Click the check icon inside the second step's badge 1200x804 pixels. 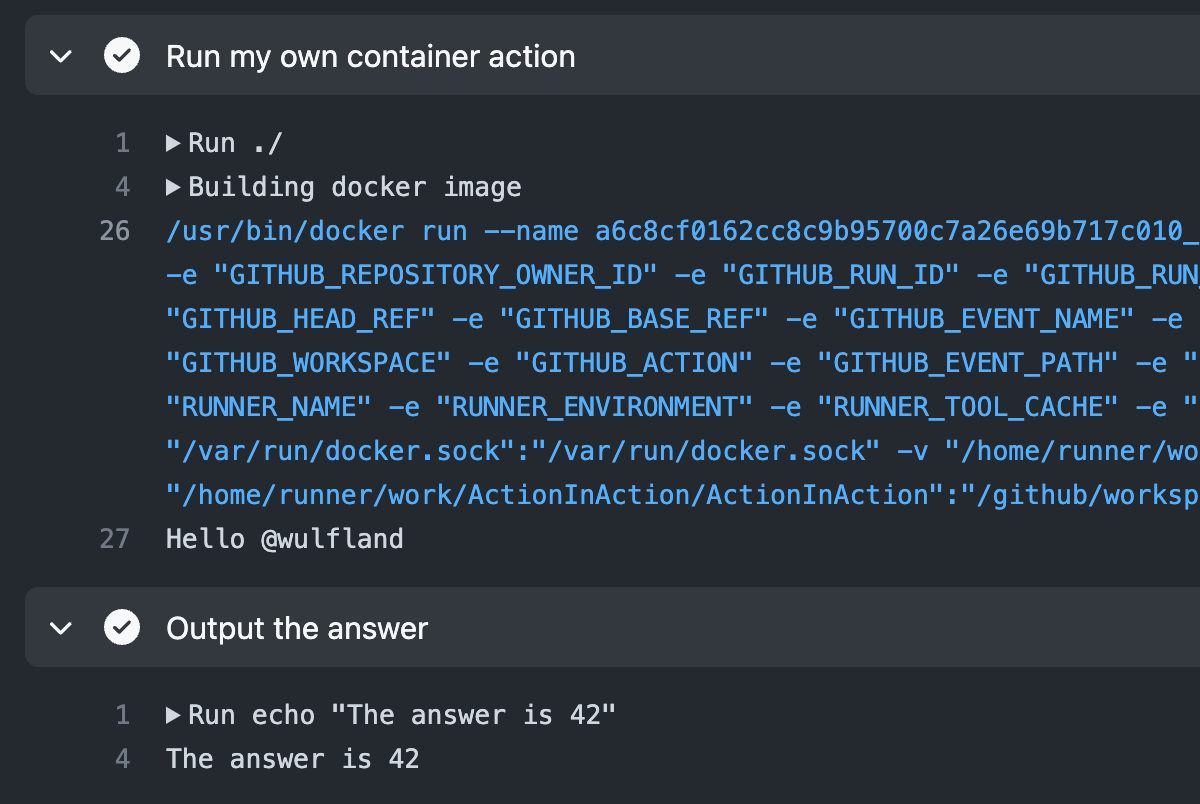click(122, 627)
